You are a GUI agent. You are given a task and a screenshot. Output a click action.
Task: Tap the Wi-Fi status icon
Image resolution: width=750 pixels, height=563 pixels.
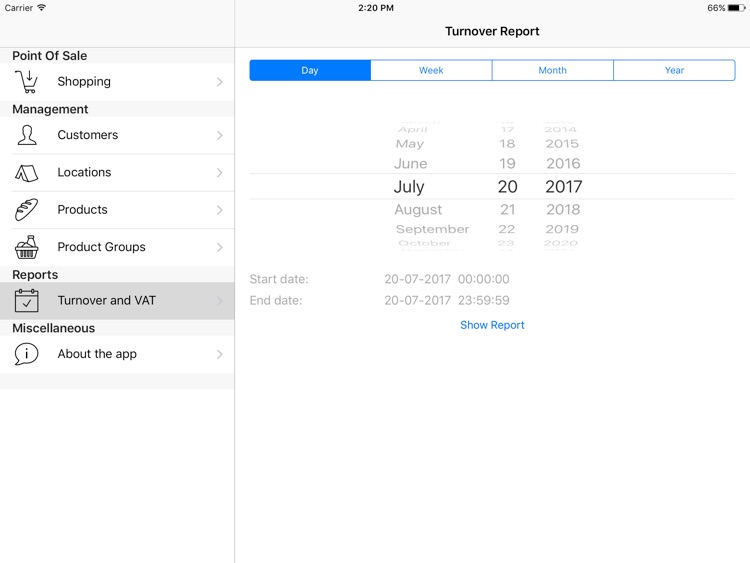[42, 8]
